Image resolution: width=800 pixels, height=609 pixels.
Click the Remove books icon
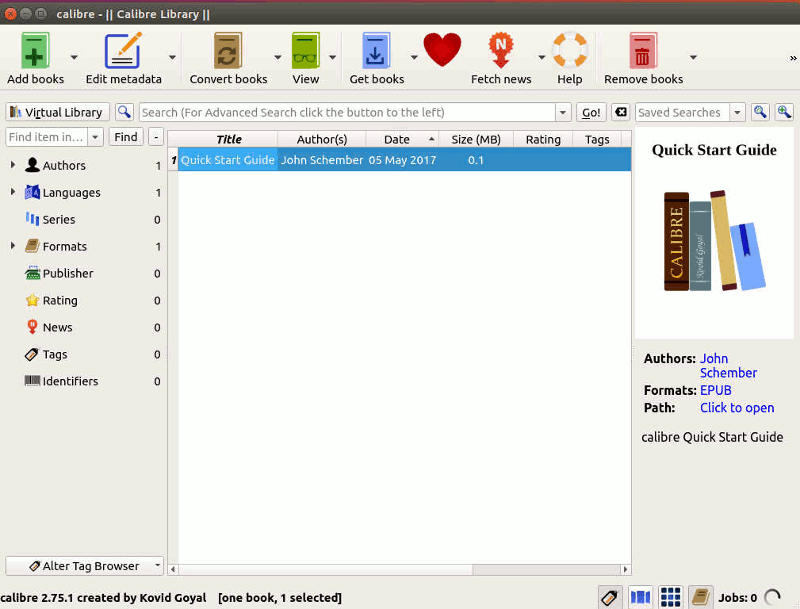point(644,48)
